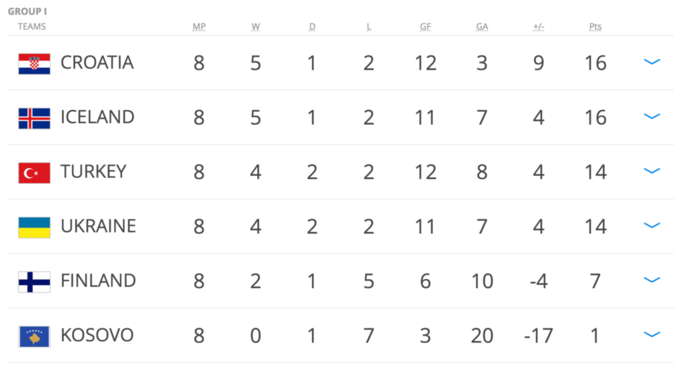The height and width of the screenshot is (371, 680).
Task: Click the Croatia flag icon
Action: click(x=34, y=64)
